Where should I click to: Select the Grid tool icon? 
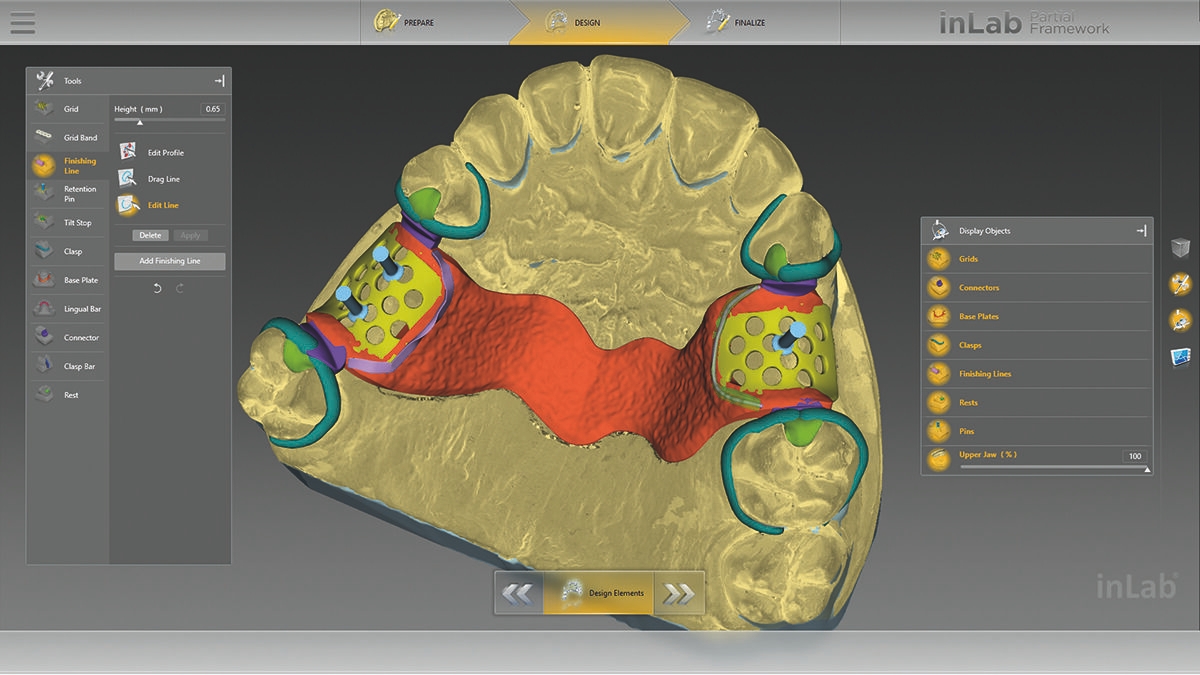[43, 108]
